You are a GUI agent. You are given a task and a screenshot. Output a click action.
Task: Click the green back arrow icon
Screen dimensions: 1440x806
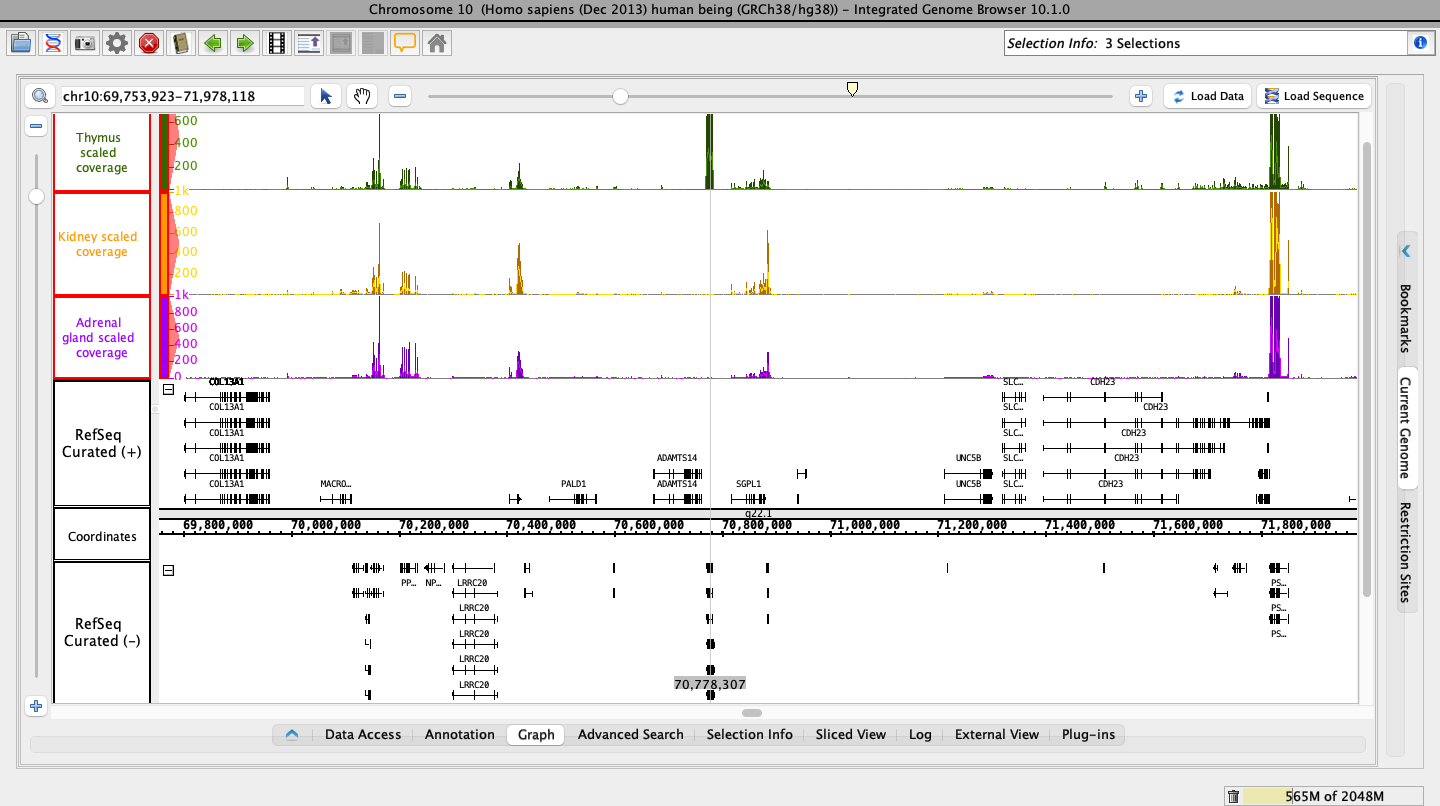click(x=212, y=43)
